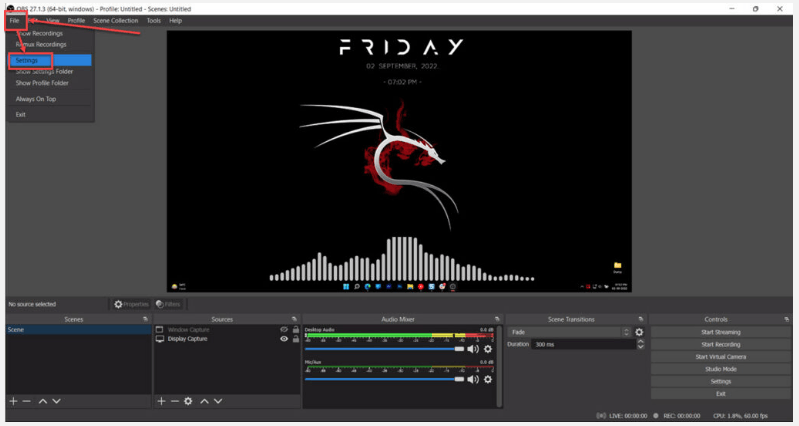Open the View menu

[x=53, y=20]
